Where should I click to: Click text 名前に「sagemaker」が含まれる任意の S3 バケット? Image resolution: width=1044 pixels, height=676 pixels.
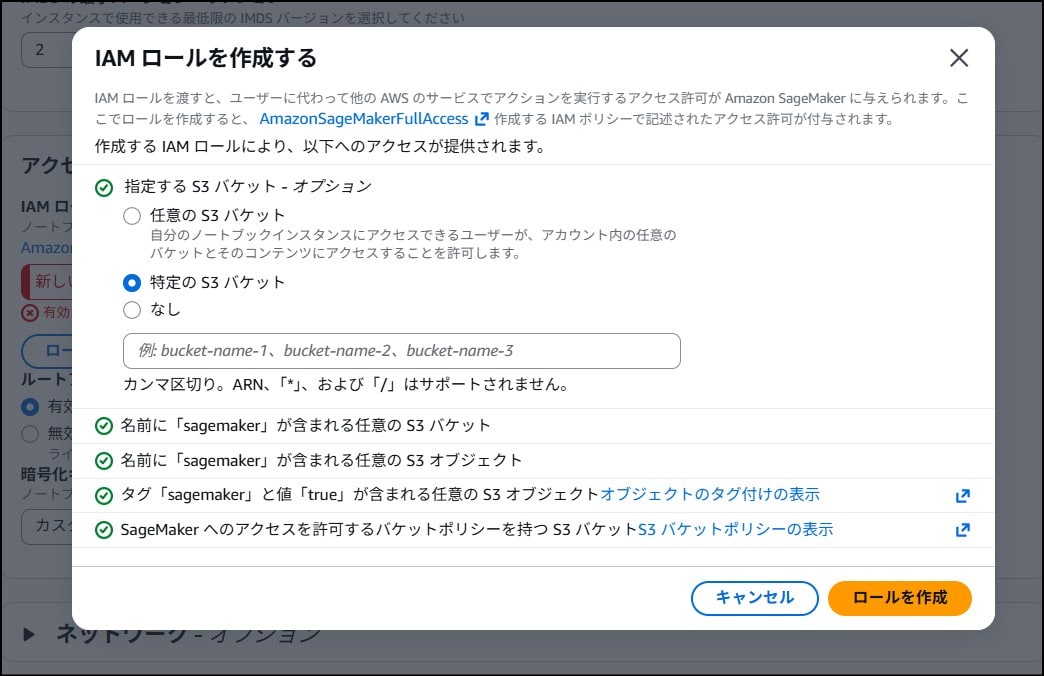point(306,426)
